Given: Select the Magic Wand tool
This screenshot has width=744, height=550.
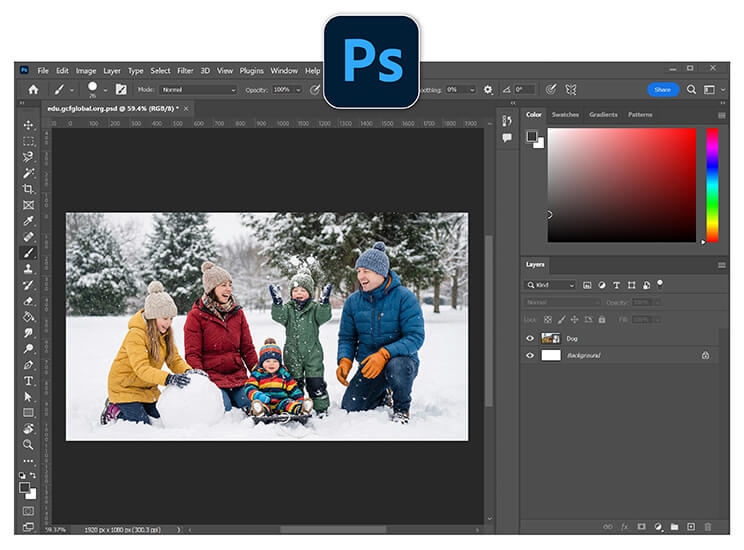Looking at the screenshot, I should 28,173.
